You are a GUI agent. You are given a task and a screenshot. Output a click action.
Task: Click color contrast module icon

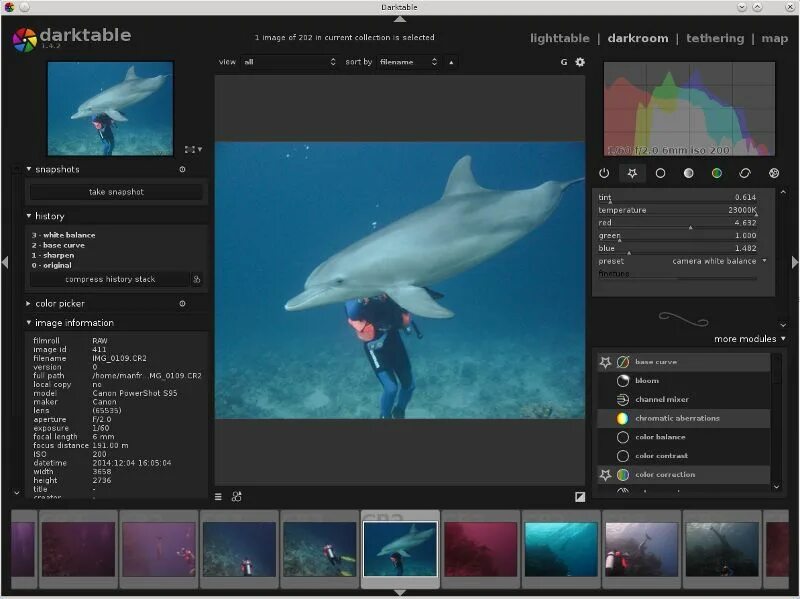click(623, 456)
